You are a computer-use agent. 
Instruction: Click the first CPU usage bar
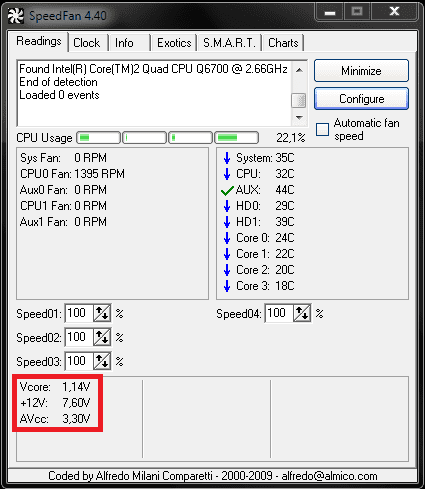pos(98,138)
